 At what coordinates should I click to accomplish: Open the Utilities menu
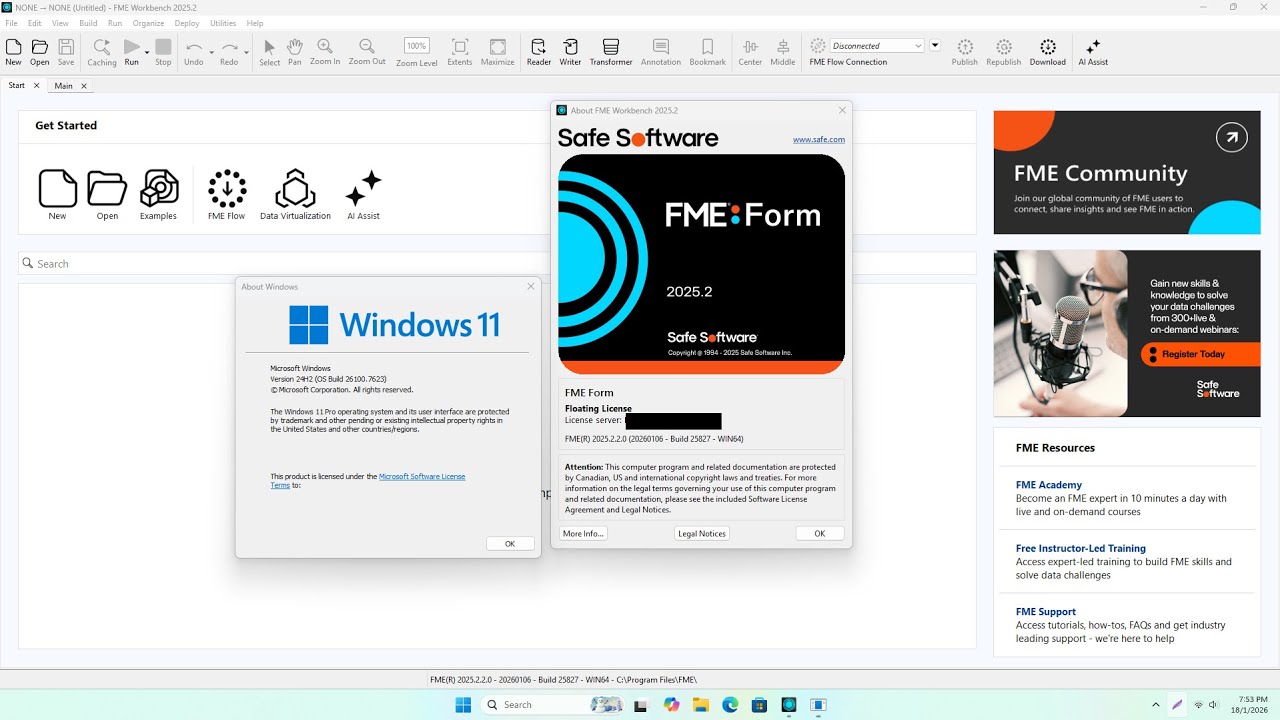point(223,23)
